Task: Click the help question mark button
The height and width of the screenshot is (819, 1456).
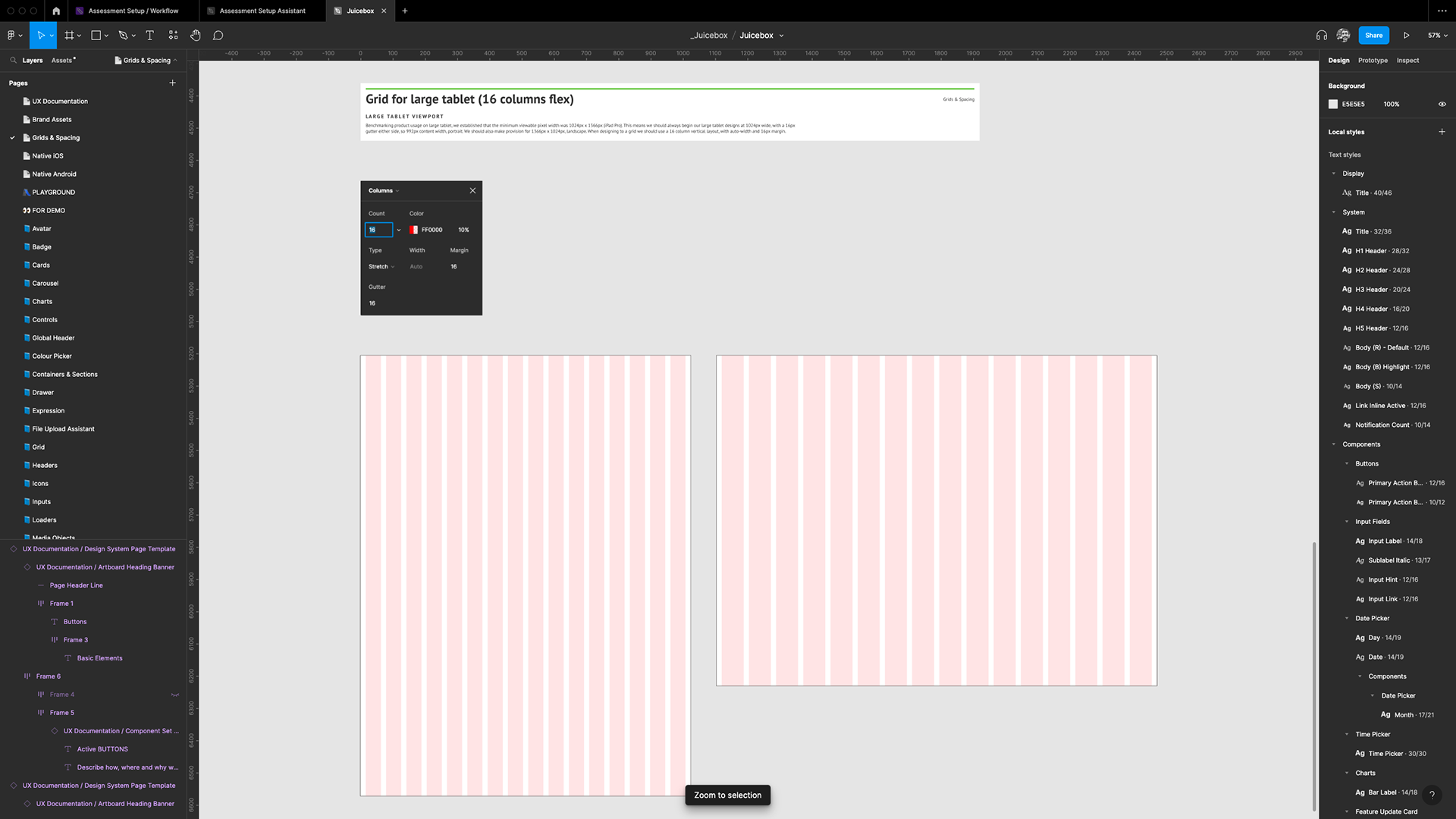Action: (x=1432, y=795)
